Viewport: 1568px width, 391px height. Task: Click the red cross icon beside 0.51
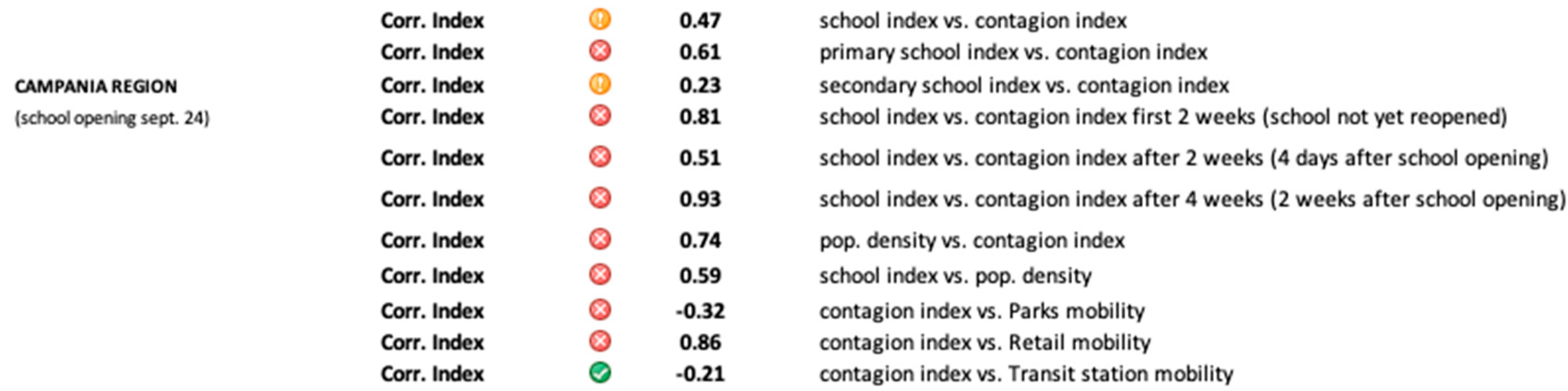point(599,157)
